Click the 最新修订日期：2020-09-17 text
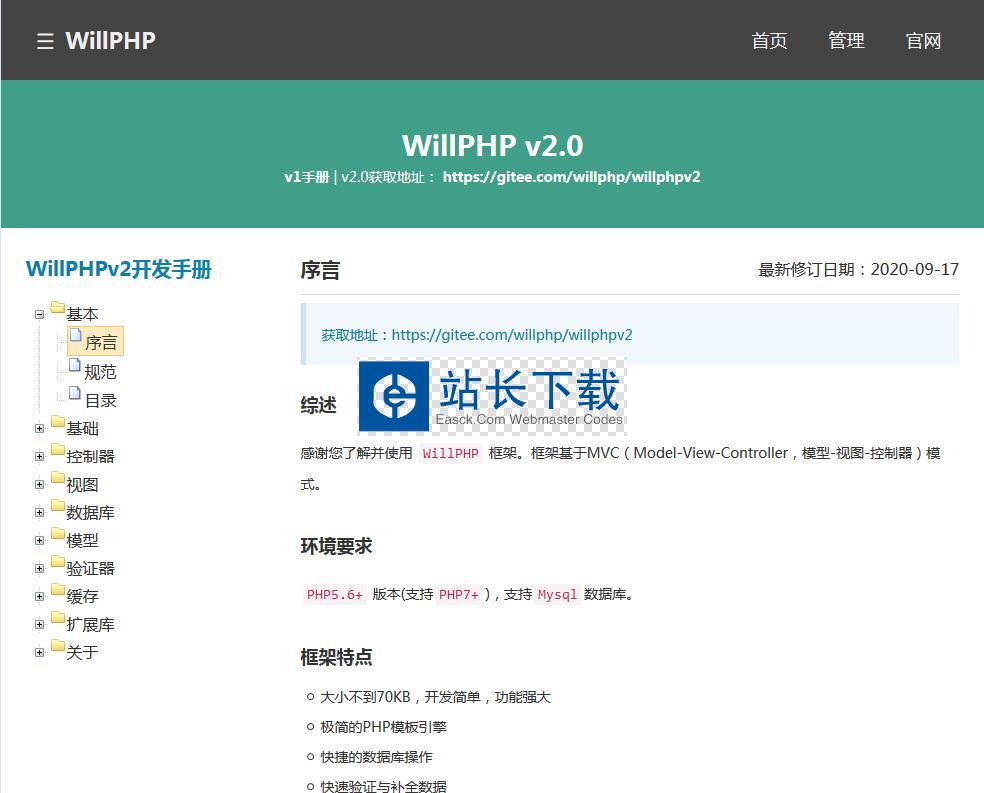The image size is (984, 793). pyautogui.click(x=858, y=270)
